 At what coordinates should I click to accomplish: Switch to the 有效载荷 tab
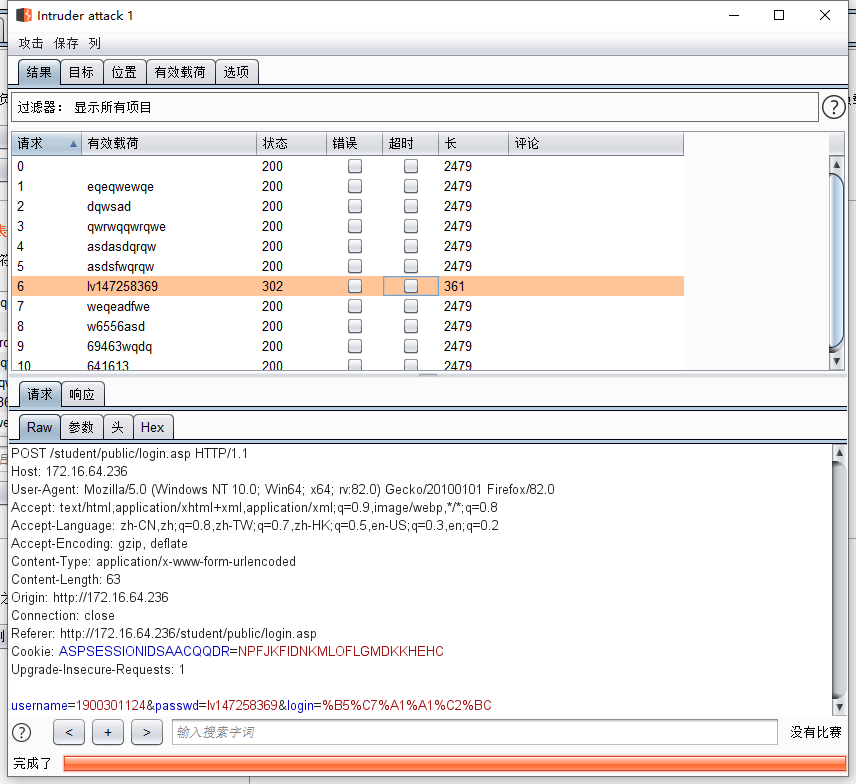tap(180, 72)
